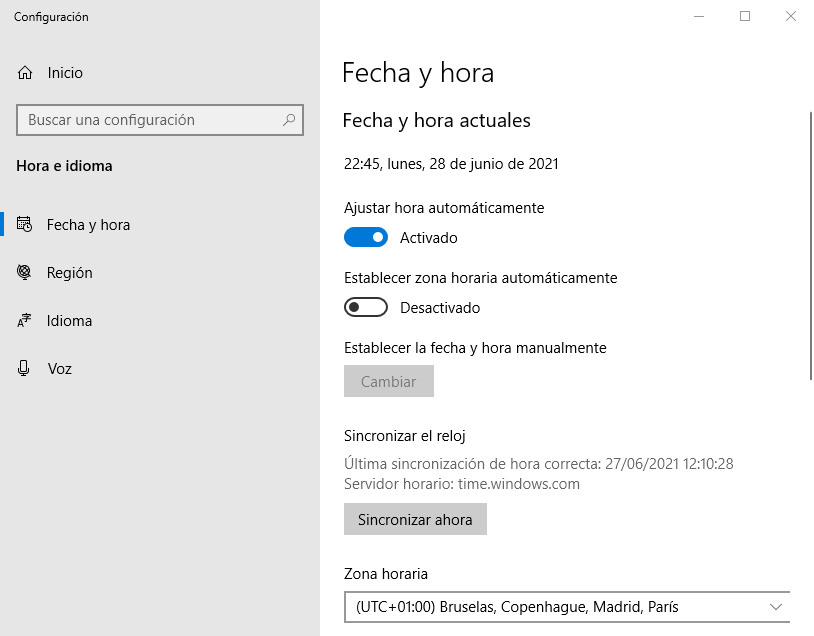Click the Región globe icon
The height and width of the screenshot is (636, 814).
[x=25, y=273]
